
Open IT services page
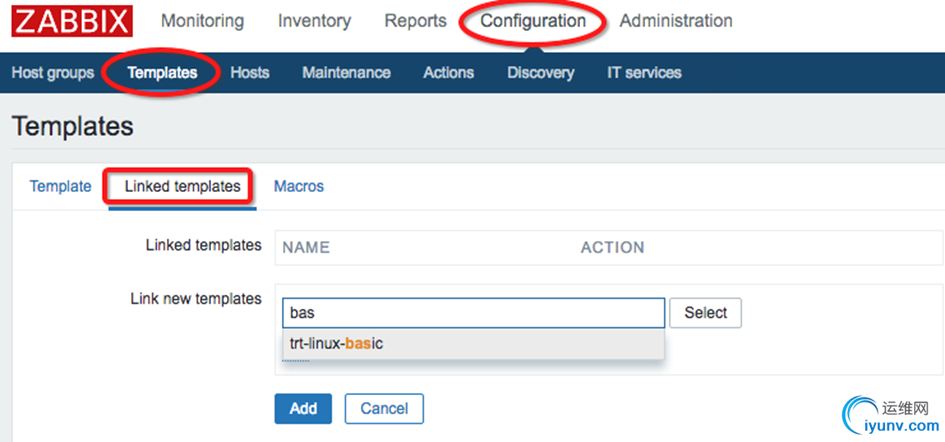pos(644,73)
